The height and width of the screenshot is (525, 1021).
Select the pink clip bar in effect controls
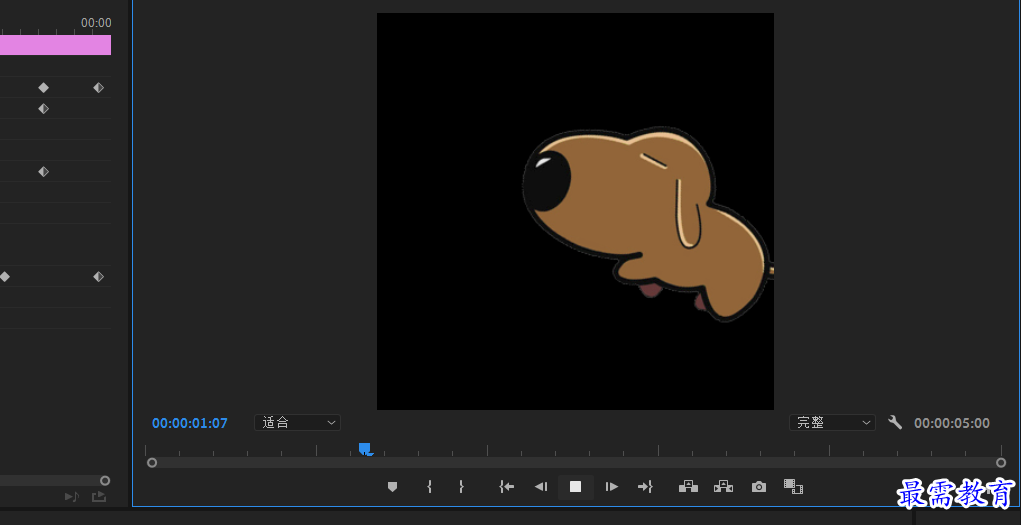pos(55,45)
